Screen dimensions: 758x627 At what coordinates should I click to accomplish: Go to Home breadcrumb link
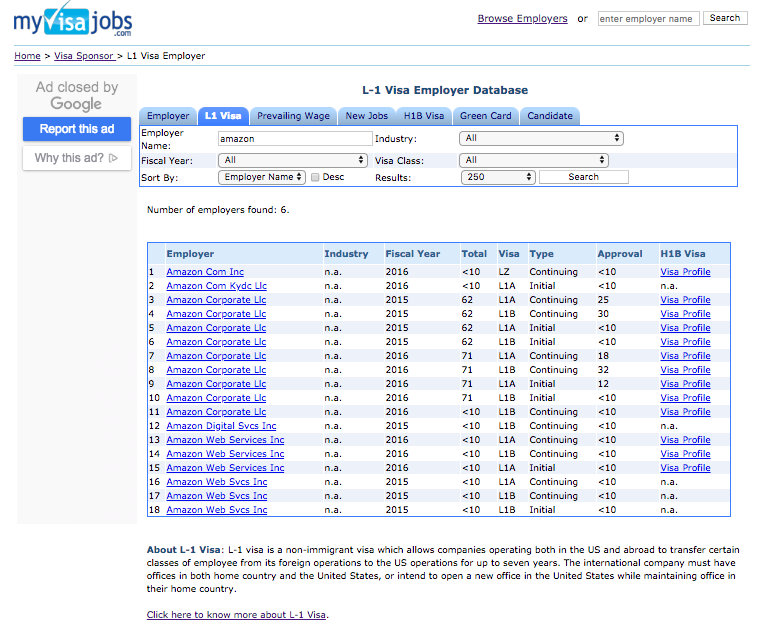[x=27, y=56]
